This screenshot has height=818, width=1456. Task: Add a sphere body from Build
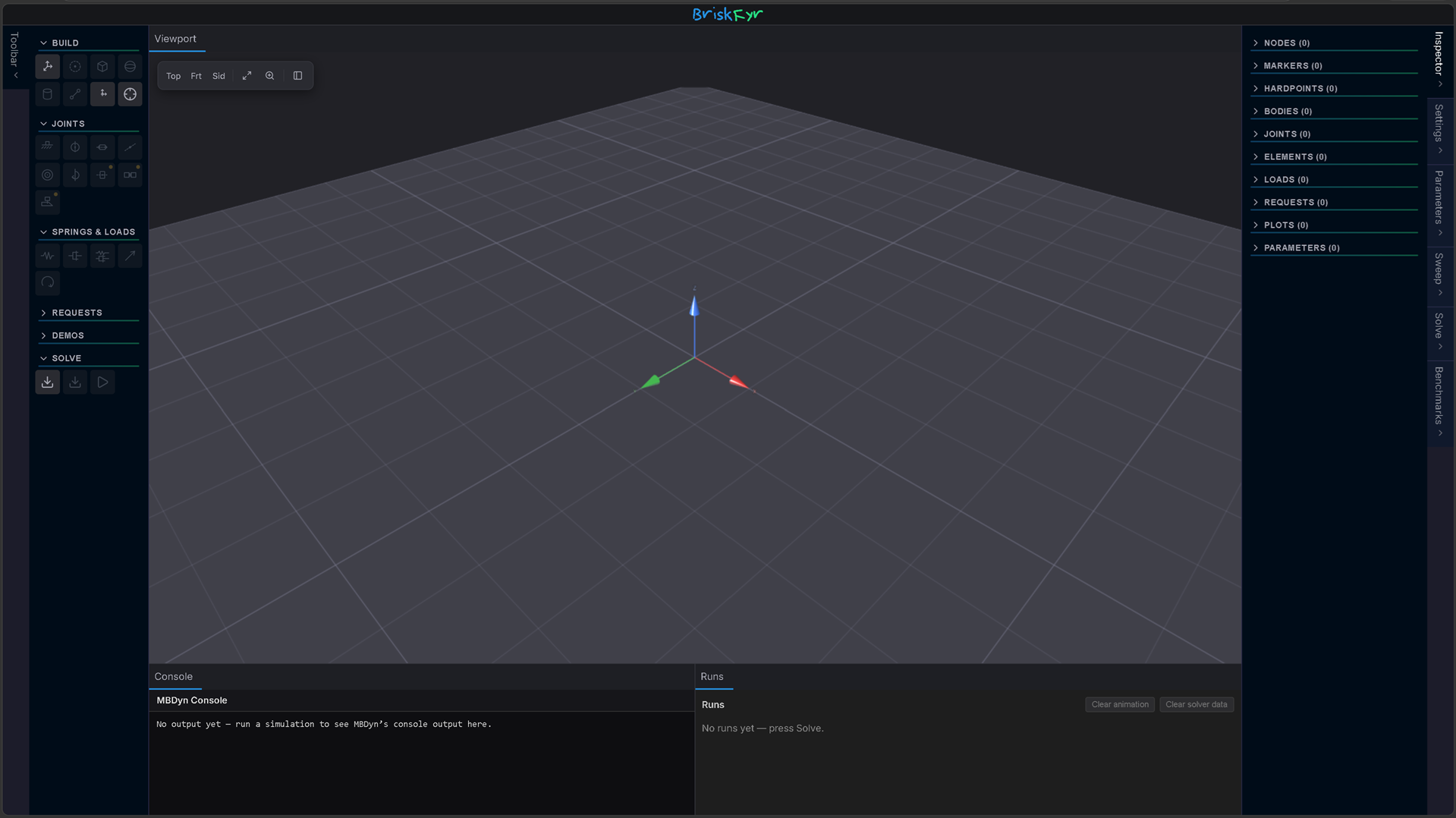click(x=130, y=67)
